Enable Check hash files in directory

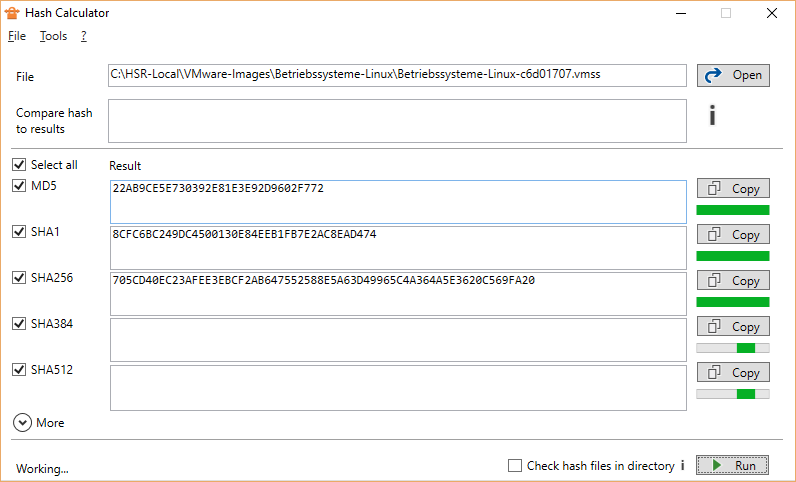(x=515, y=465)
